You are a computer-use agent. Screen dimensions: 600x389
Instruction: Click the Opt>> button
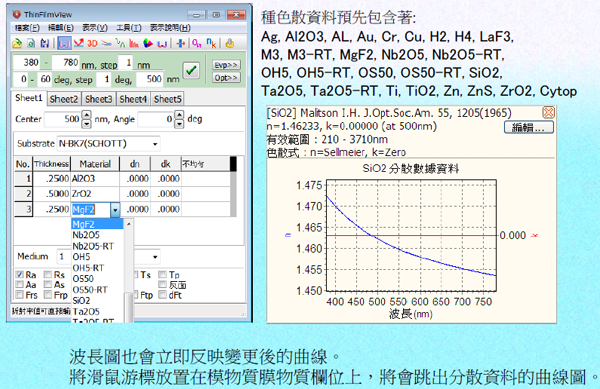pos(226,78)
